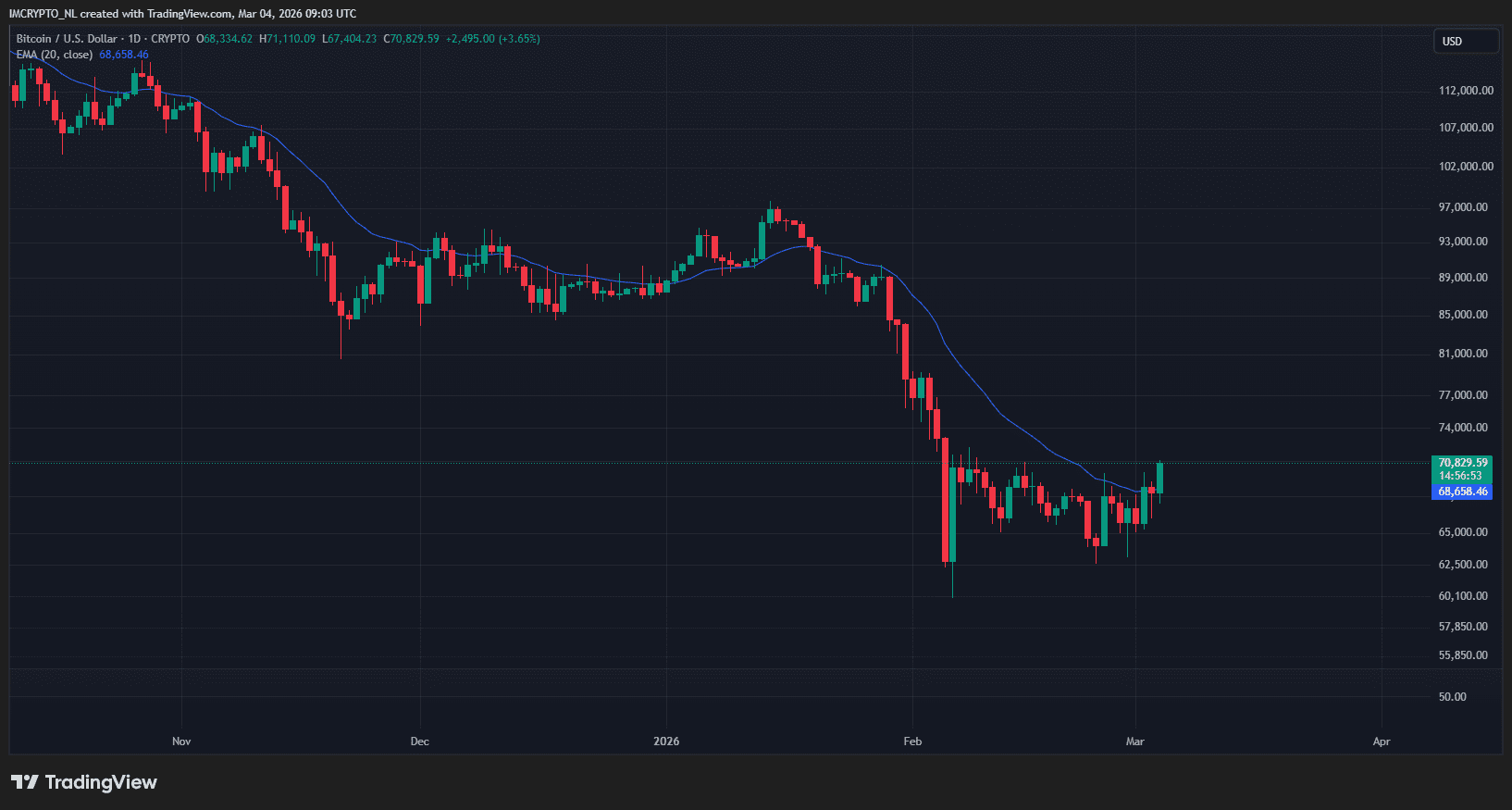
Task: Click the latest green candlestick on chart
Action: pyautogui.click(x=1159, y=479)
